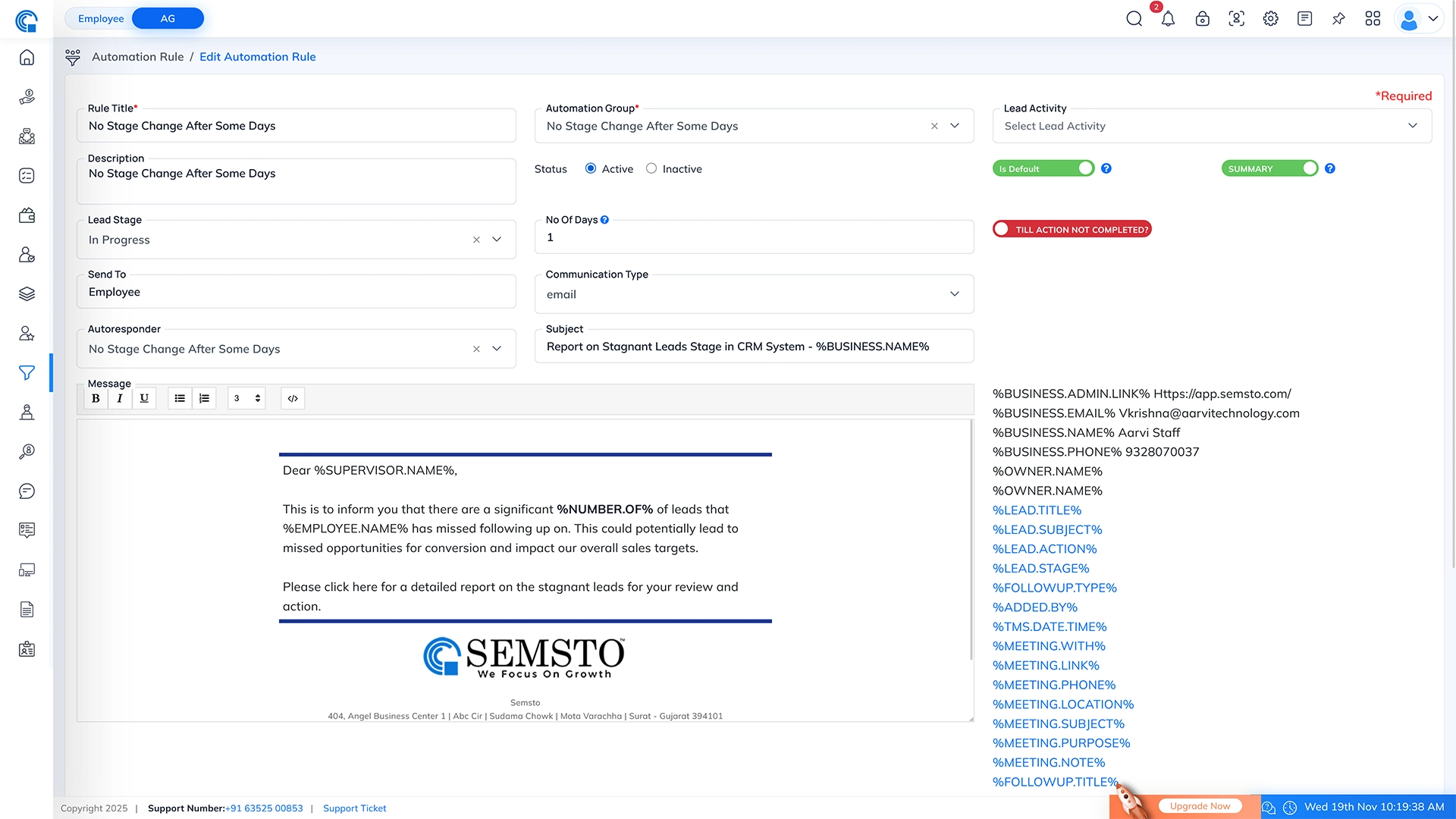Insert numbered list in message editor

pyautogui.click(x=204, y=398)
